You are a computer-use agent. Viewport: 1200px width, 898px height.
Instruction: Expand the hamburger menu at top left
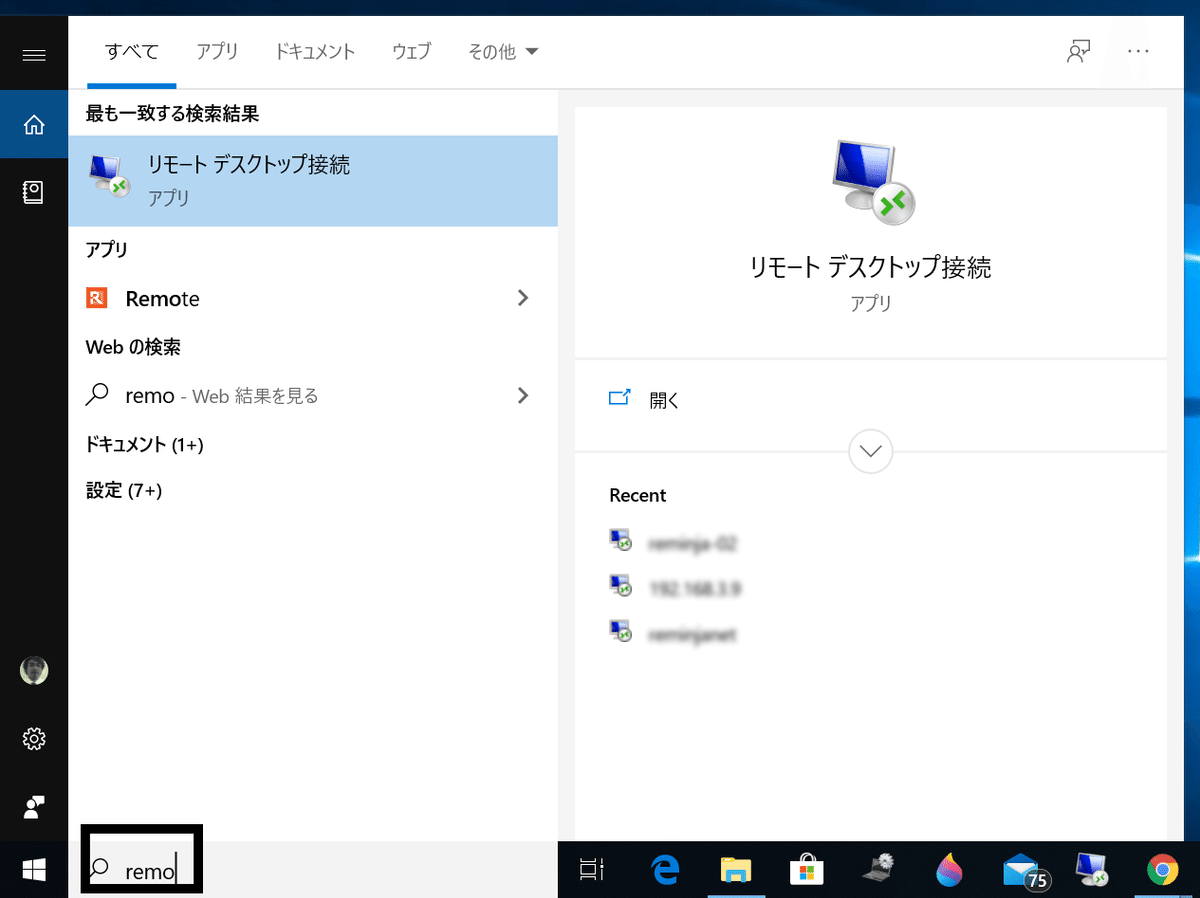(33, 55)
